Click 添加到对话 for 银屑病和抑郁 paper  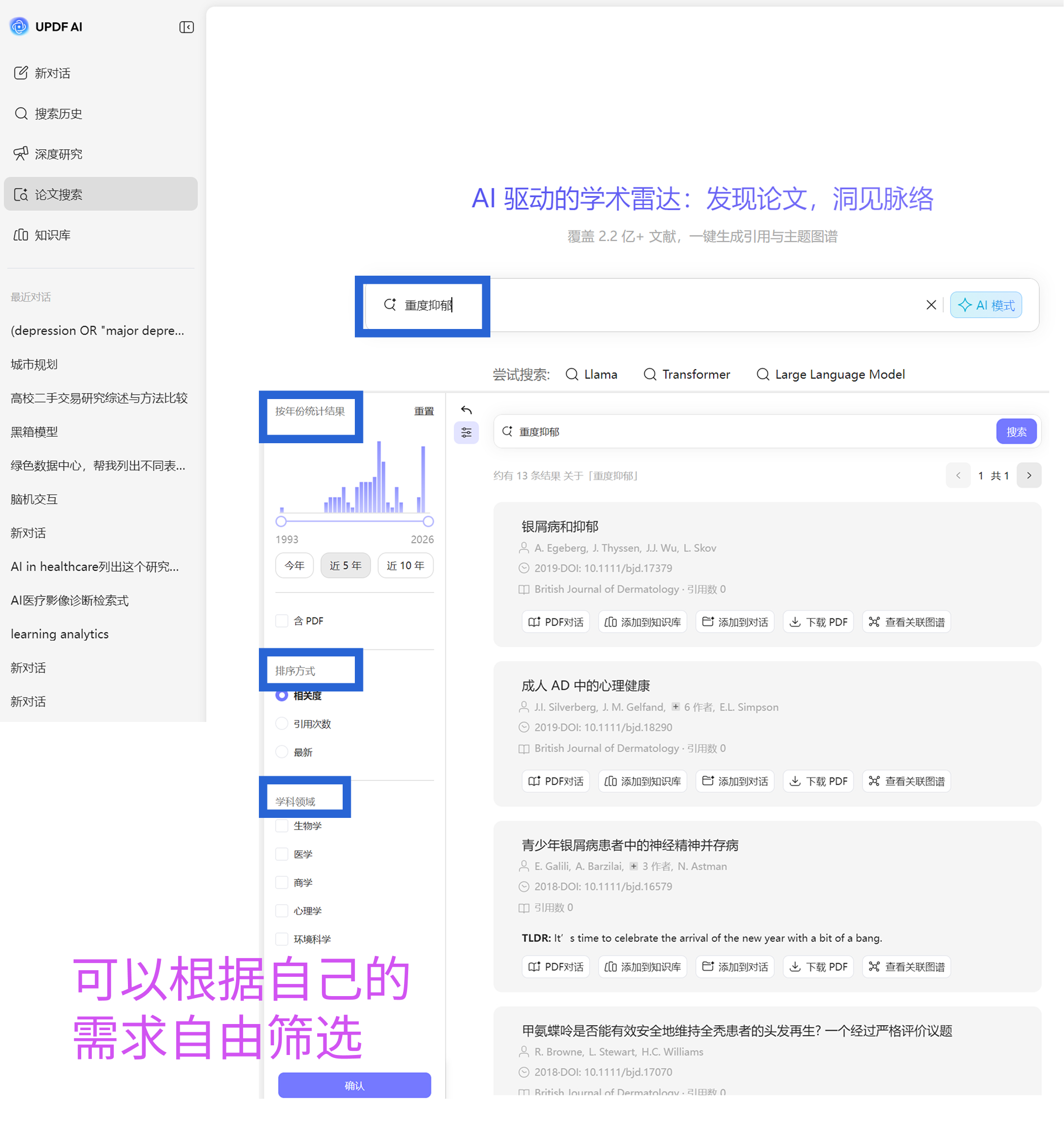(735, 622)
